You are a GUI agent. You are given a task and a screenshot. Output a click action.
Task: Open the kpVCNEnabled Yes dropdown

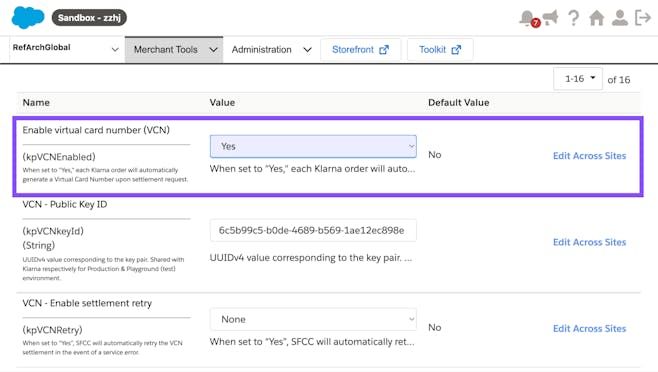point(313,146)
